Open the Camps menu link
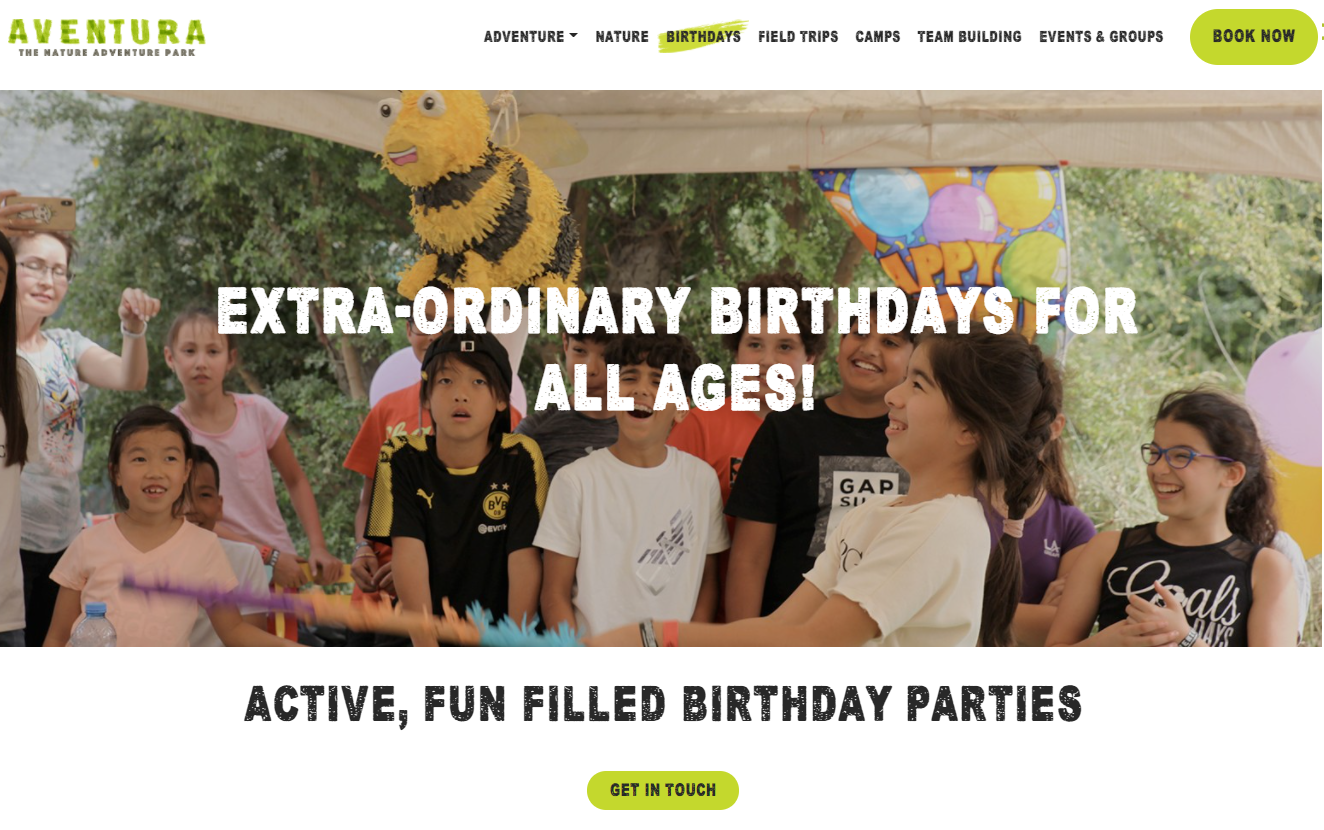1324x830 pixels. 878,37
